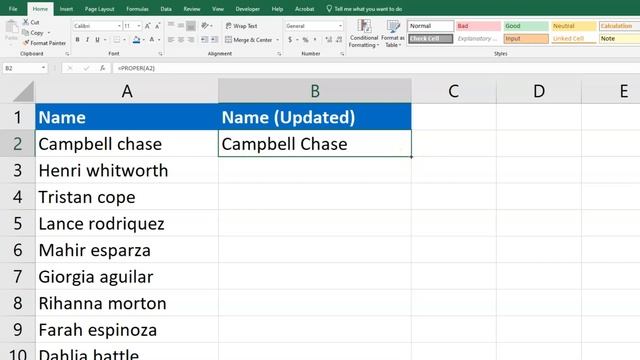Screen dimensions: 640x360
Task: Apply Neutral cell style
Action: point(574,26)
